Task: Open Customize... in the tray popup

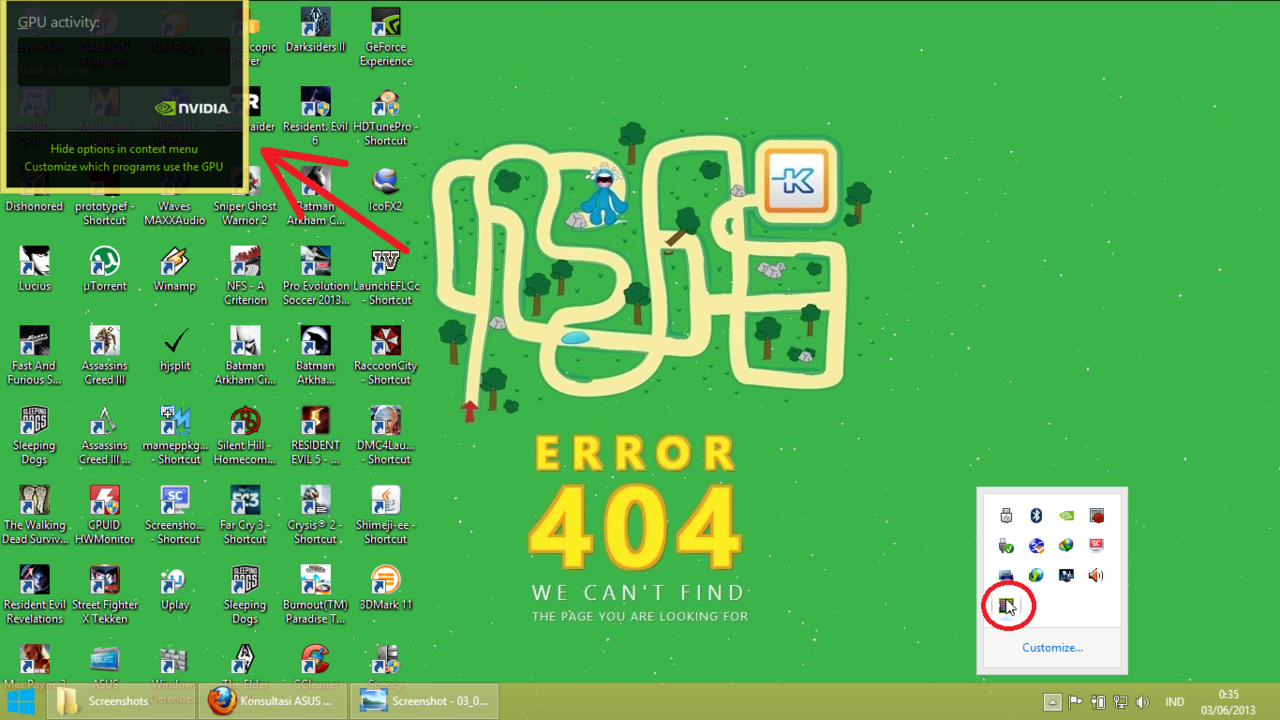Action: 1052,648
